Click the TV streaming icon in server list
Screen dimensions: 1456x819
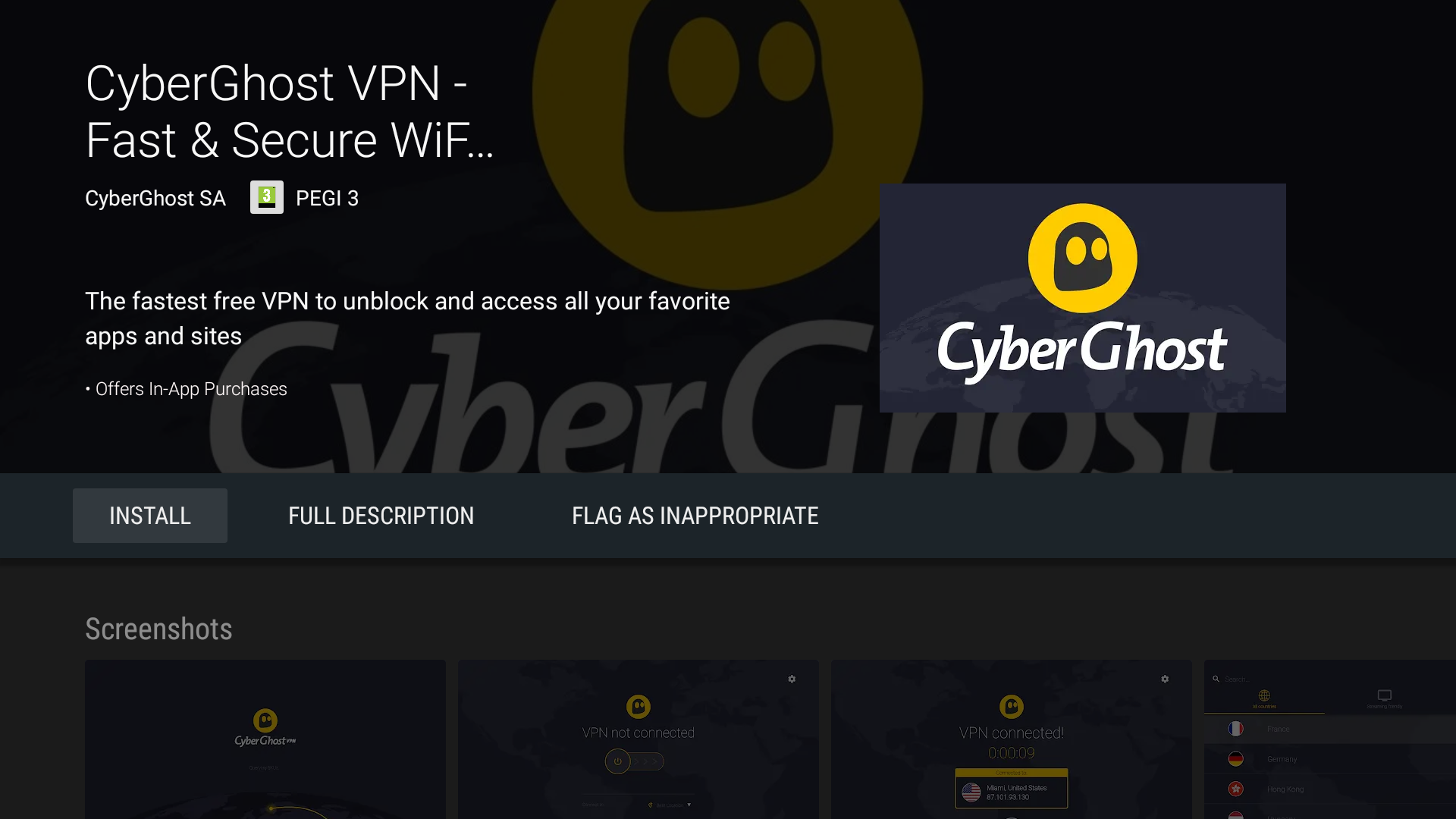click(1385, 695)
